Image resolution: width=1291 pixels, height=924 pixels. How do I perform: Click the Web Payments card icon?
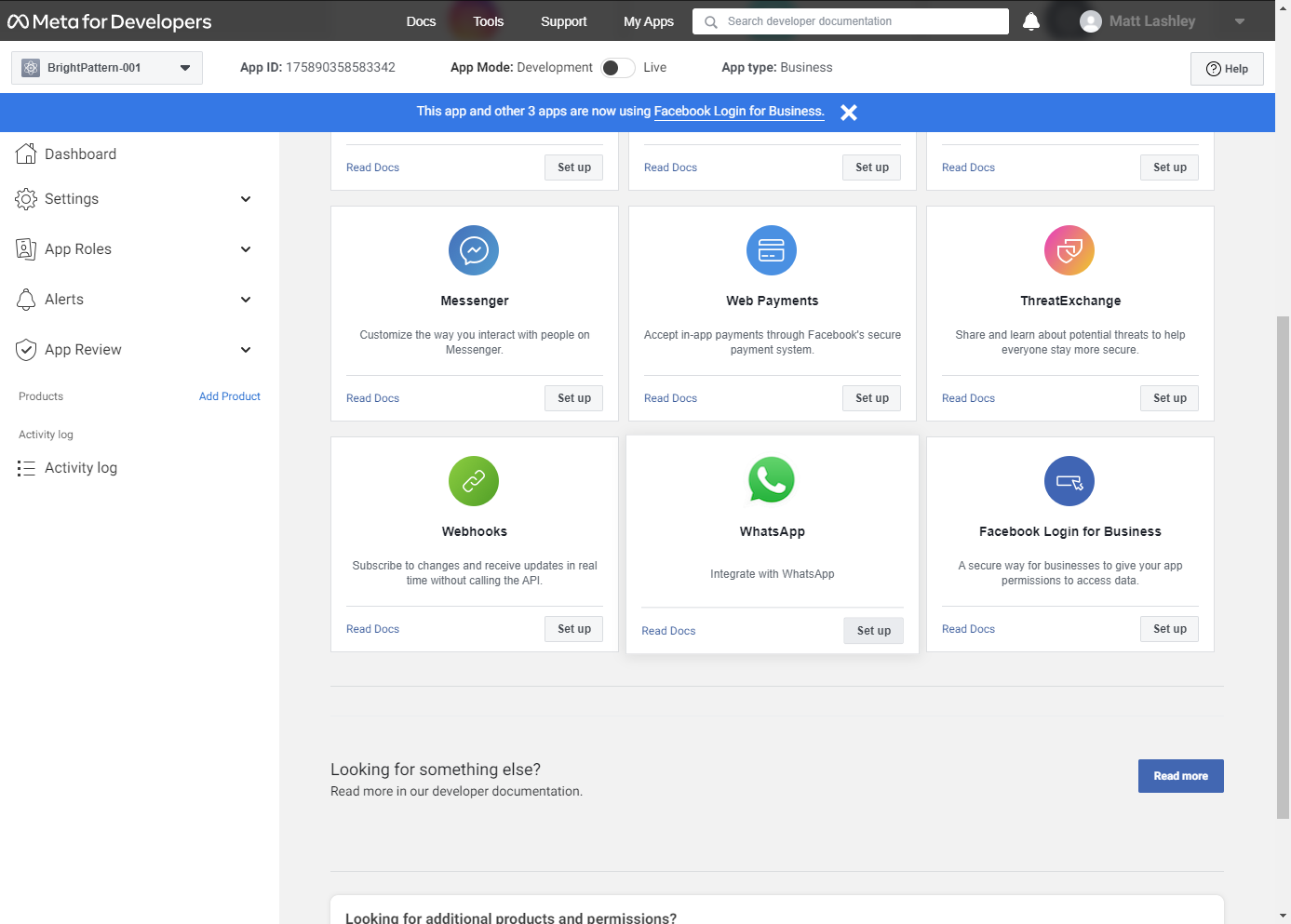(x=772, y=250)
